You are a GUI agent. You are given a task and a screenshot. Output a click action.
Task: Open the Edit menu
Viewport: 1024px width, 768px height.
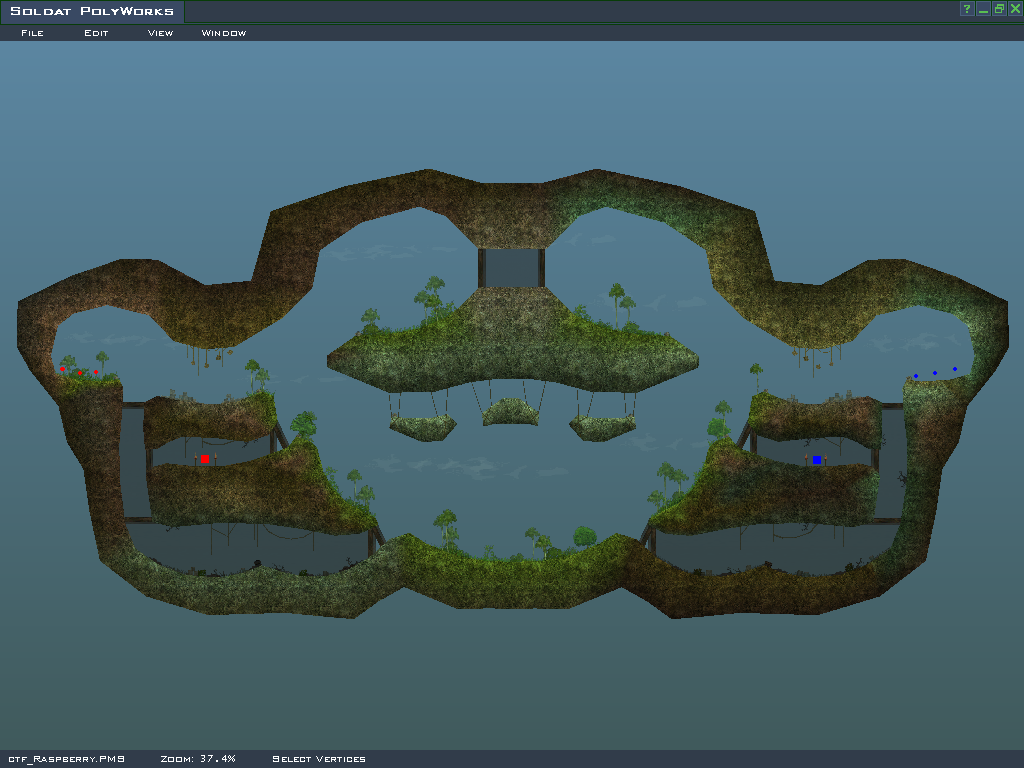pyautogui.click(x=96, y=33)
